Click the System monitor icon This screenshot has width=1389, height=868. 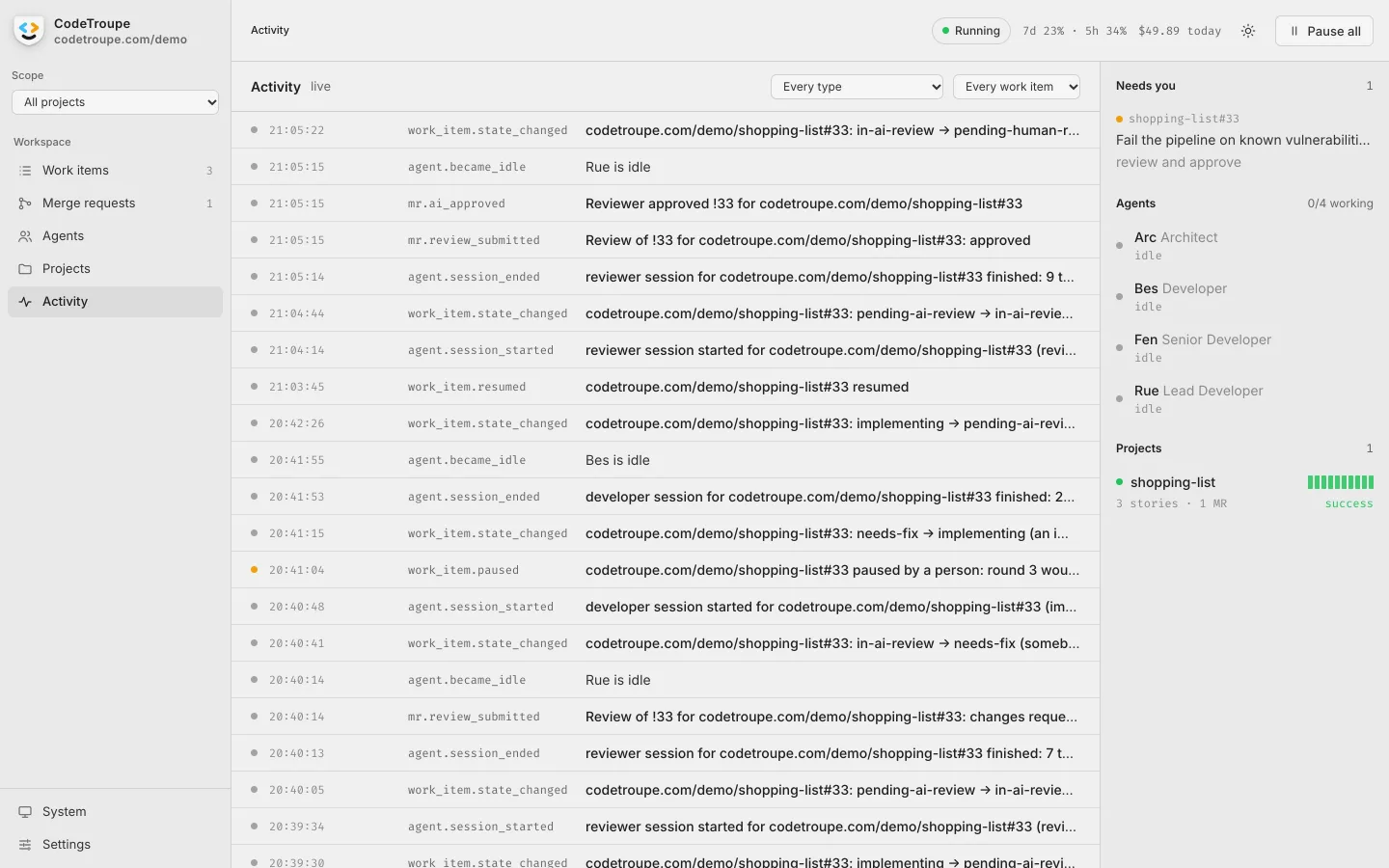[25, 812]
